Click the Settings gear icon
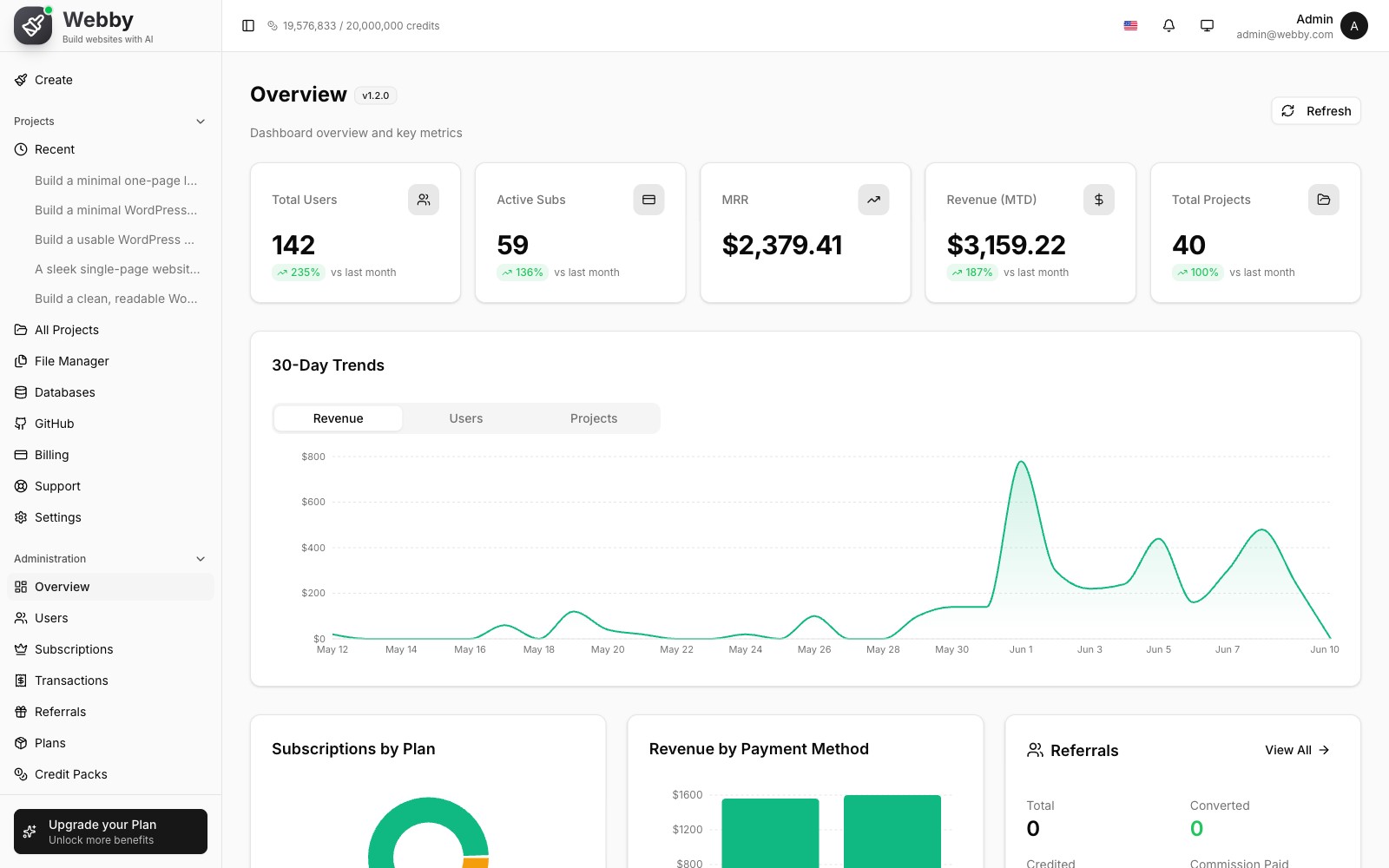 (x=21, y=517)
